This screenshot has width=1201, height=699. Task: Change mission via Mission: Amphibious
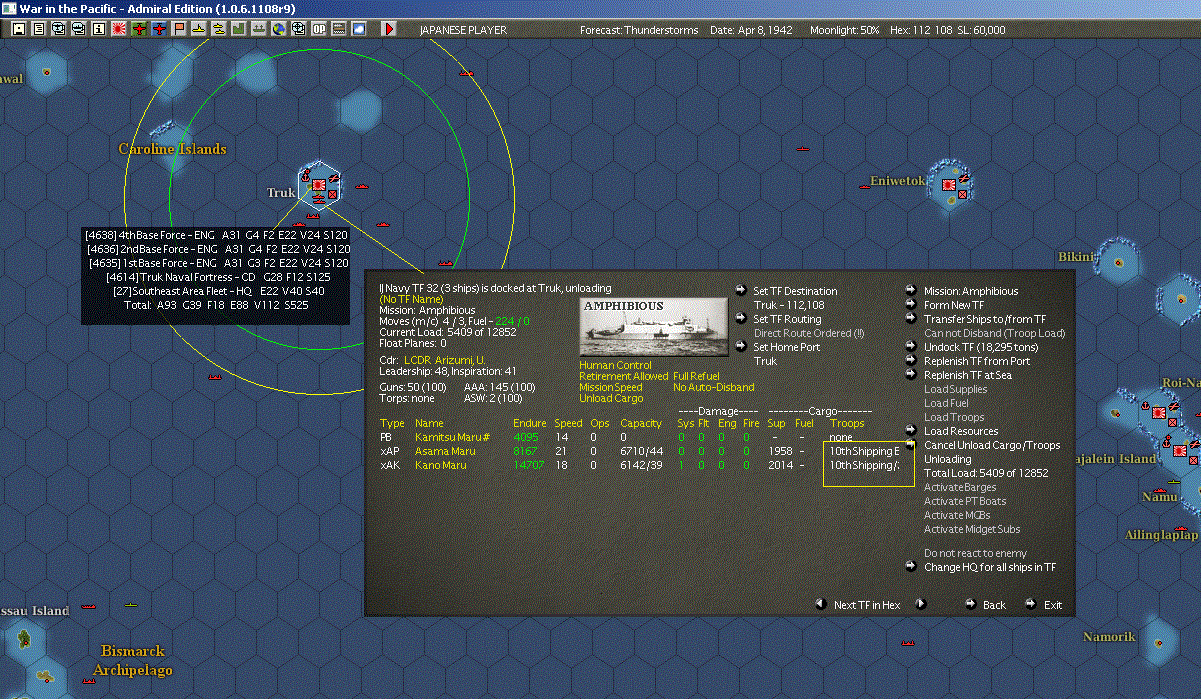[x=971, y=291]
